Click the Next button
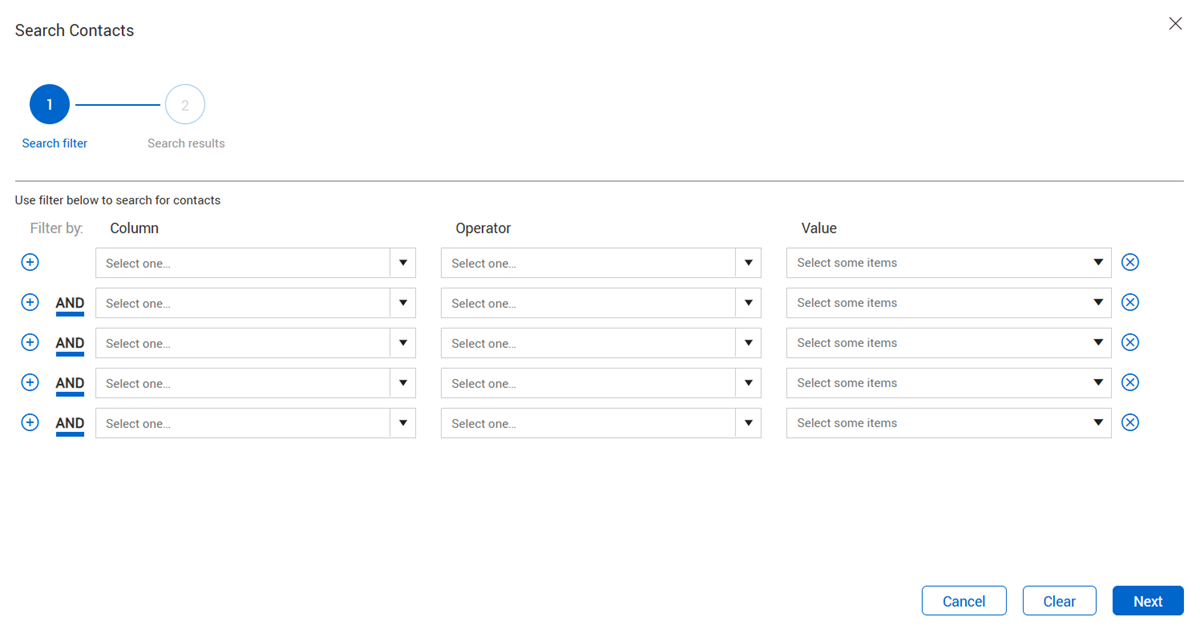 1147,601
